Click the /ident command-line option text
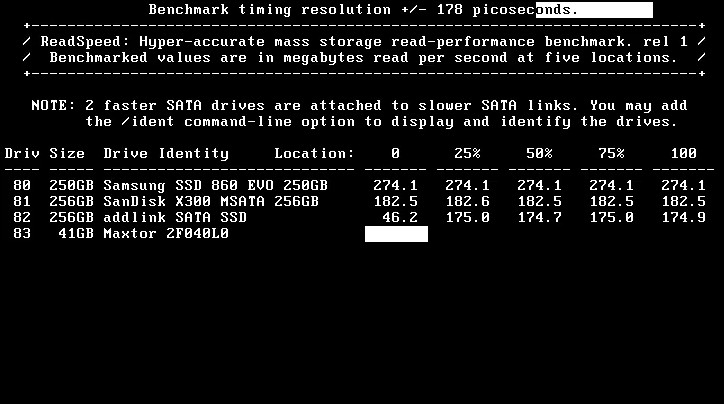724x404 pixels. pos(148,121)
